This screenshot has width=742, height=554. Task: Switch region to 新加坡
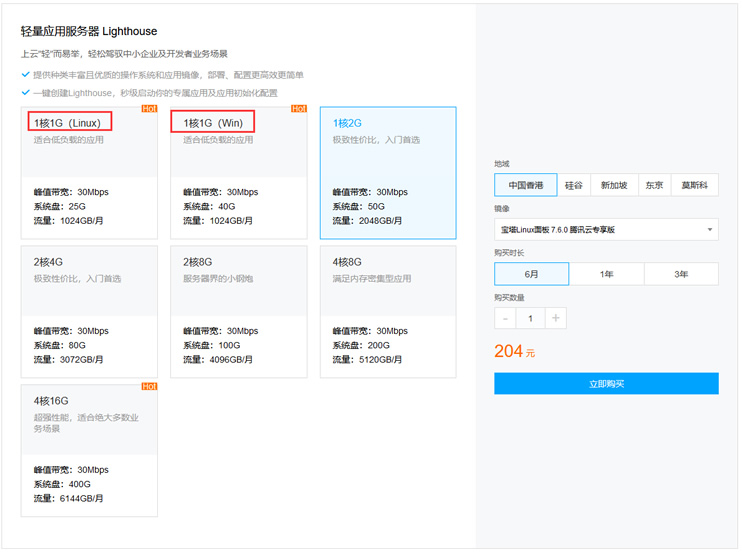pos(614,185)
